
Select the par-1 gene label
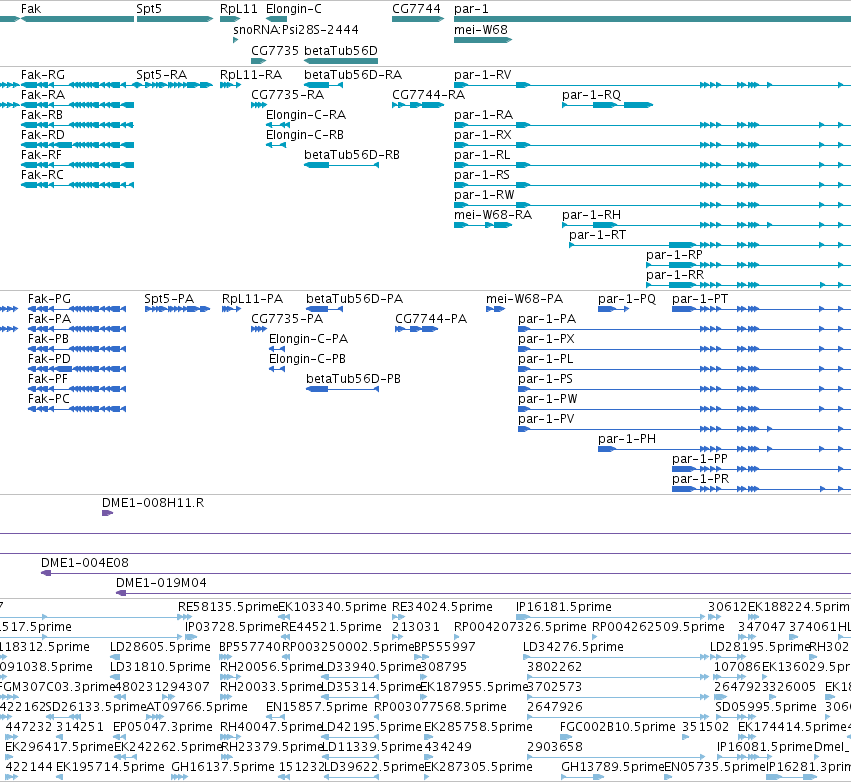(x=471, y=9)
